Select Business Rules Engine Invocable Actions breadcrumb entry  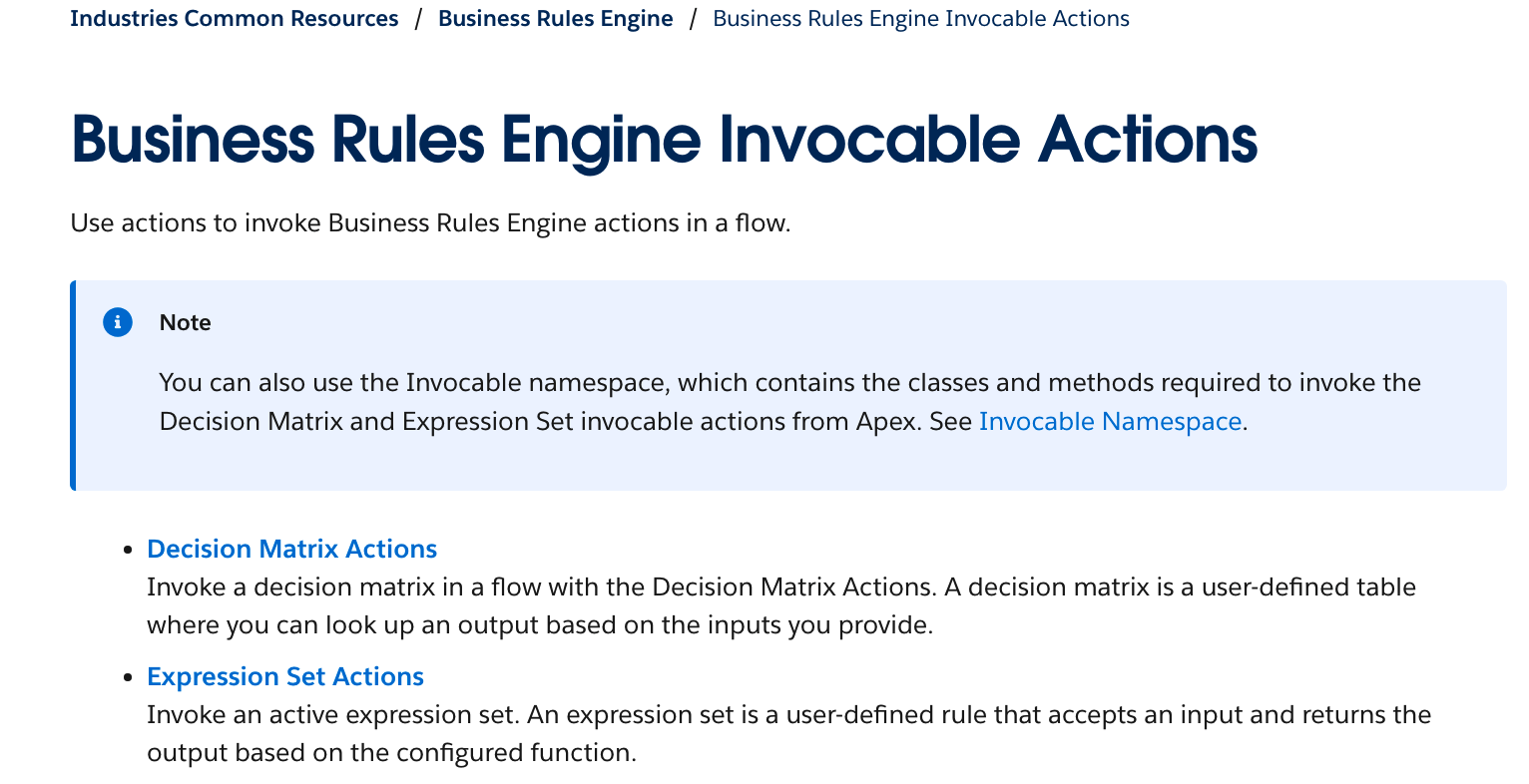920,18
